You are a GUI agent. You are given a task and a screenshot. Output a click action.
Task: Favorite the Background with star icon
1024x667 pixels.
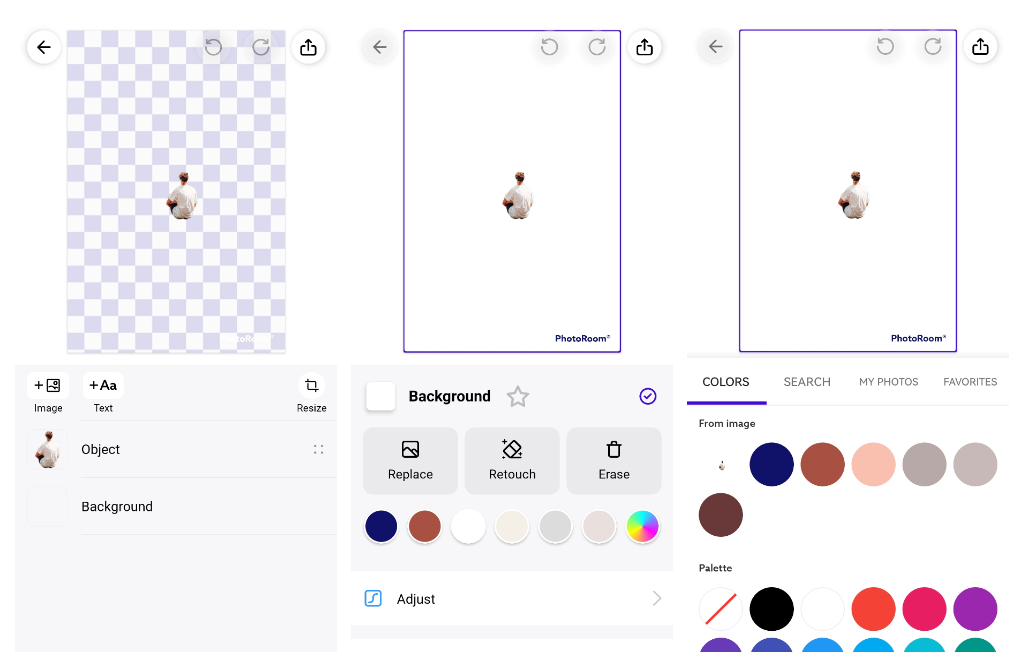[517, 397]
